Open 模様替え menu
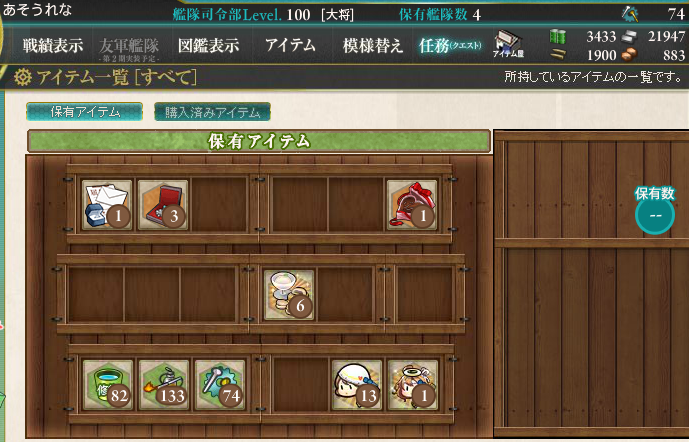The height and width of the screenshot is (442, 689). point(373,46)
